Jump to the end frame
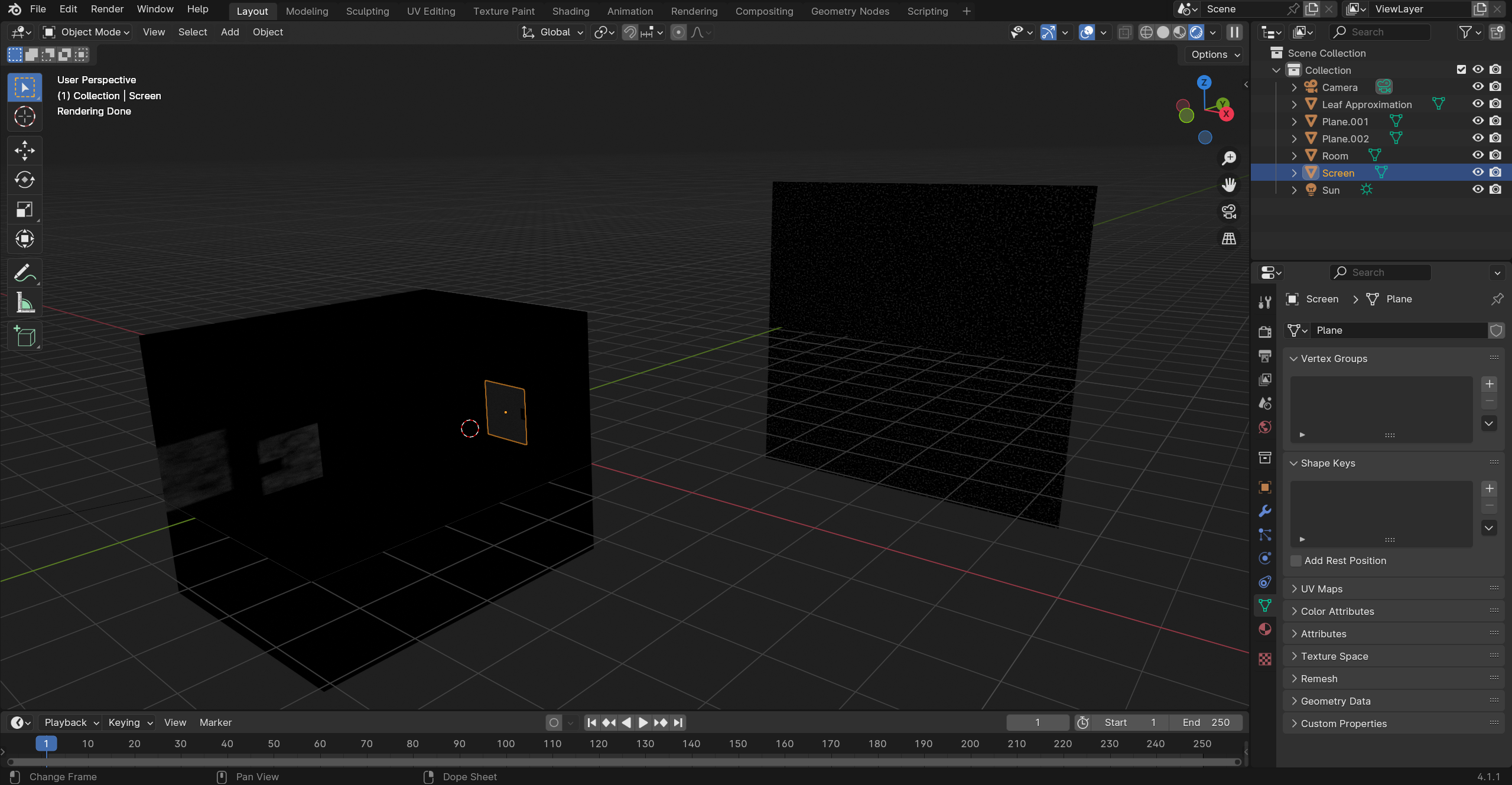Viewport: 1512px width, 785px height. point(678,722)
